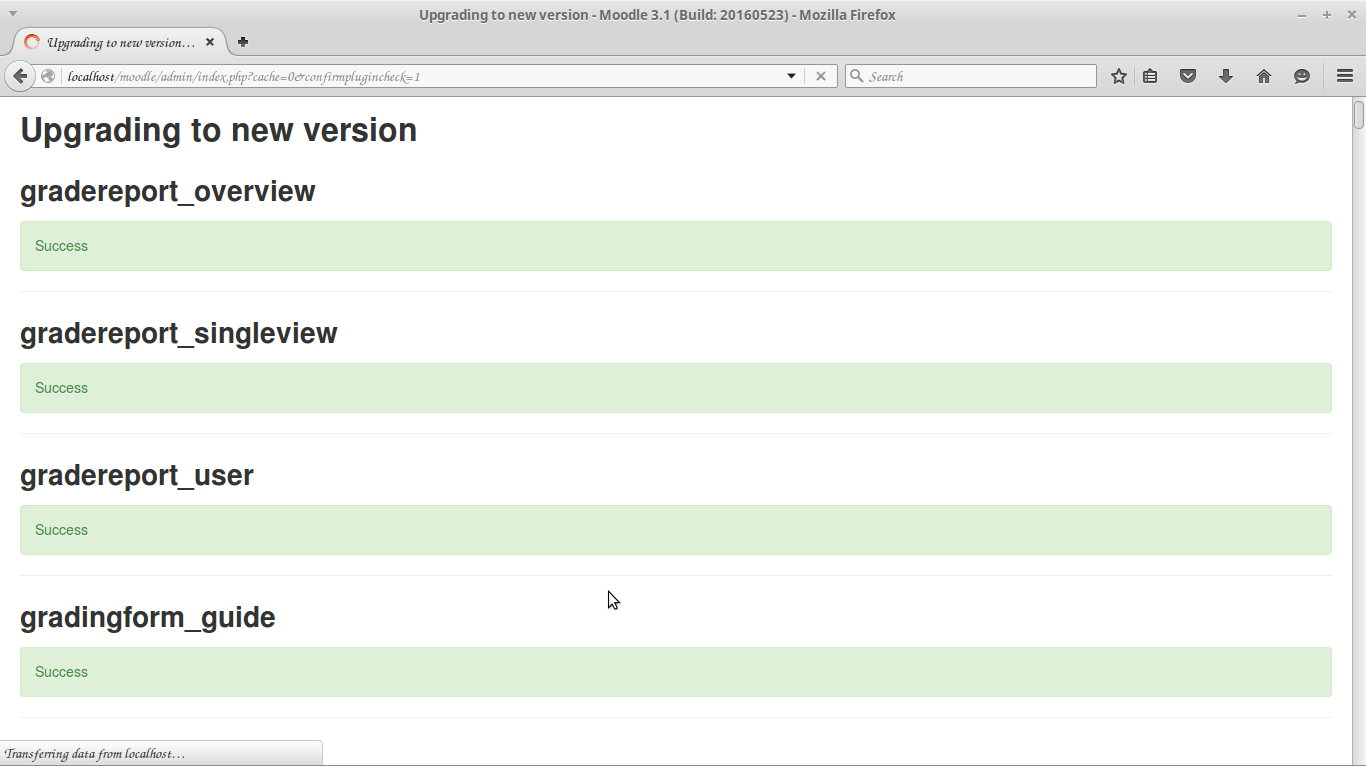
Task: Click the gradingform_guide heading
Action: 147,617
